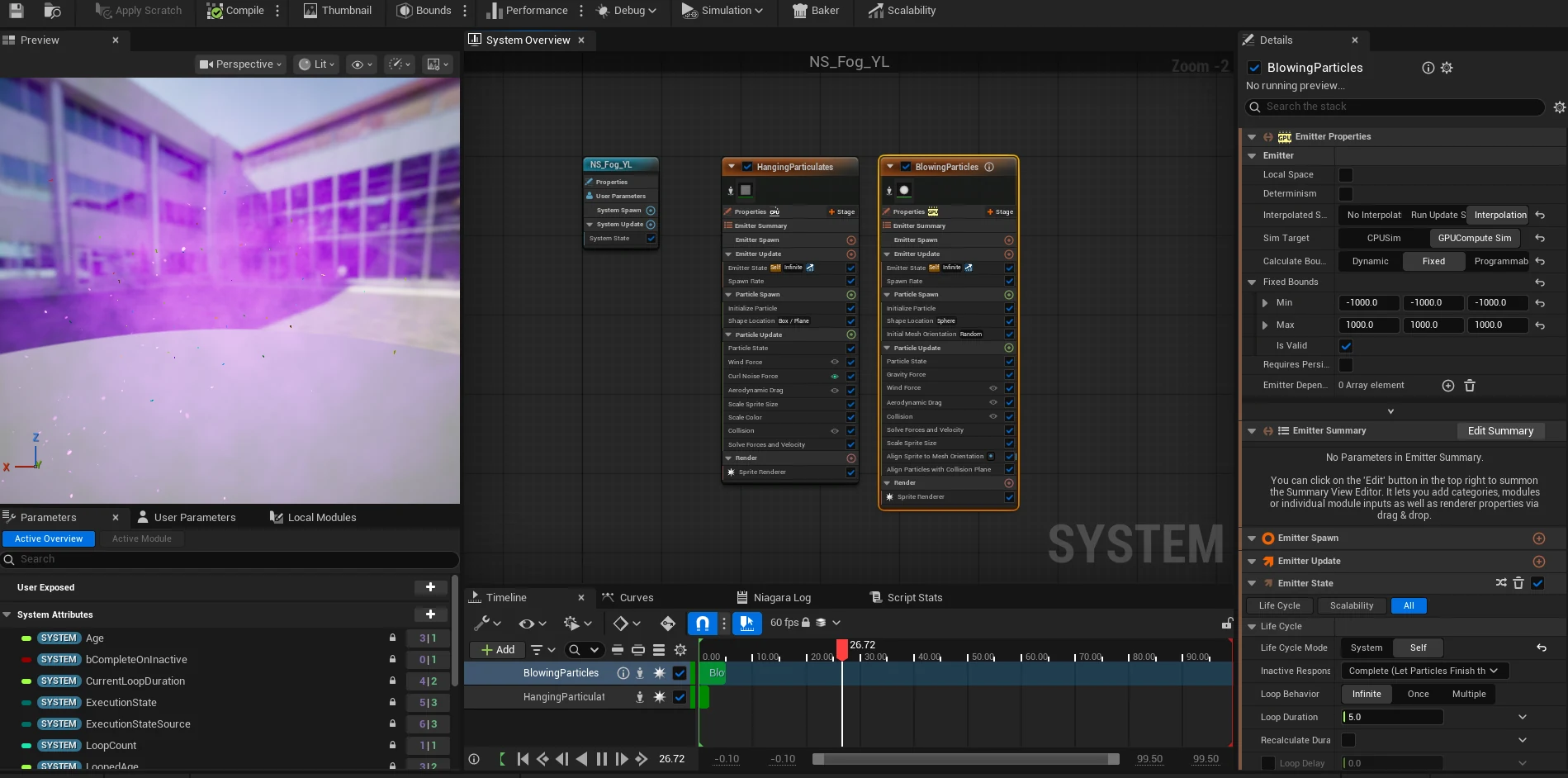Set Sim Target to CPUSim

point(1384,239)
